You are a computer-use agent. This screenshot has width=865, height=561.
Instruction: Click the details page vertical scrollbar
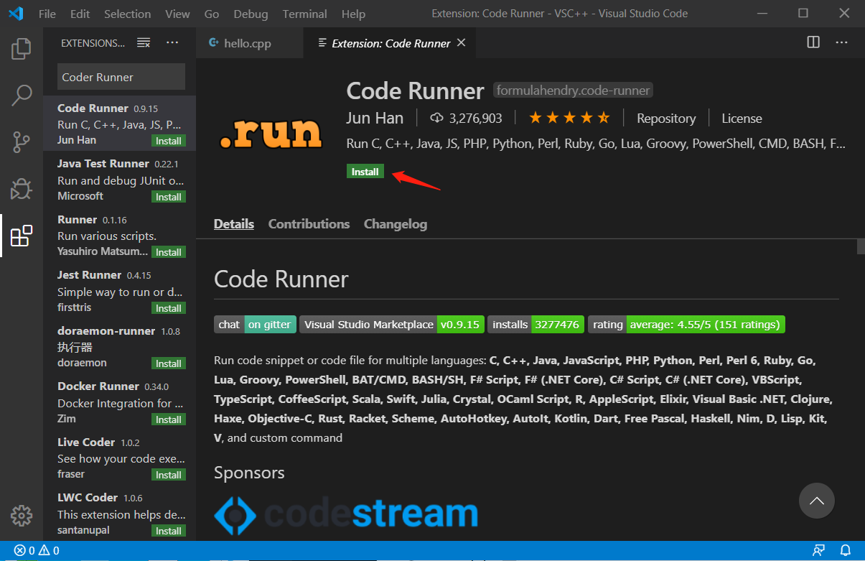pyautogui.click(x=861, y=247)
